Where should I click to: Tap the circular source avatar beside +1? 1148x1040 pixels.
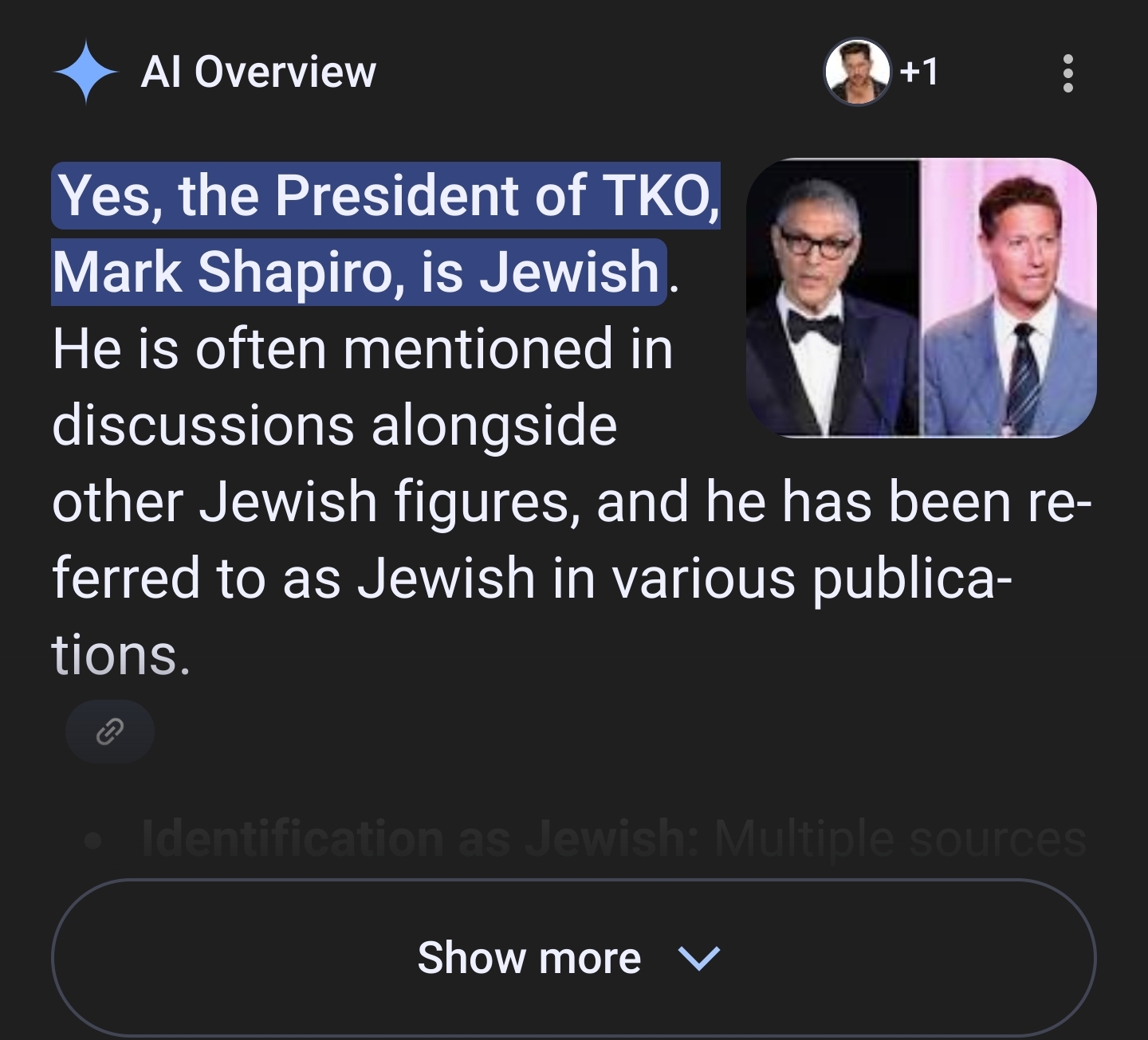tap(857, 73)
